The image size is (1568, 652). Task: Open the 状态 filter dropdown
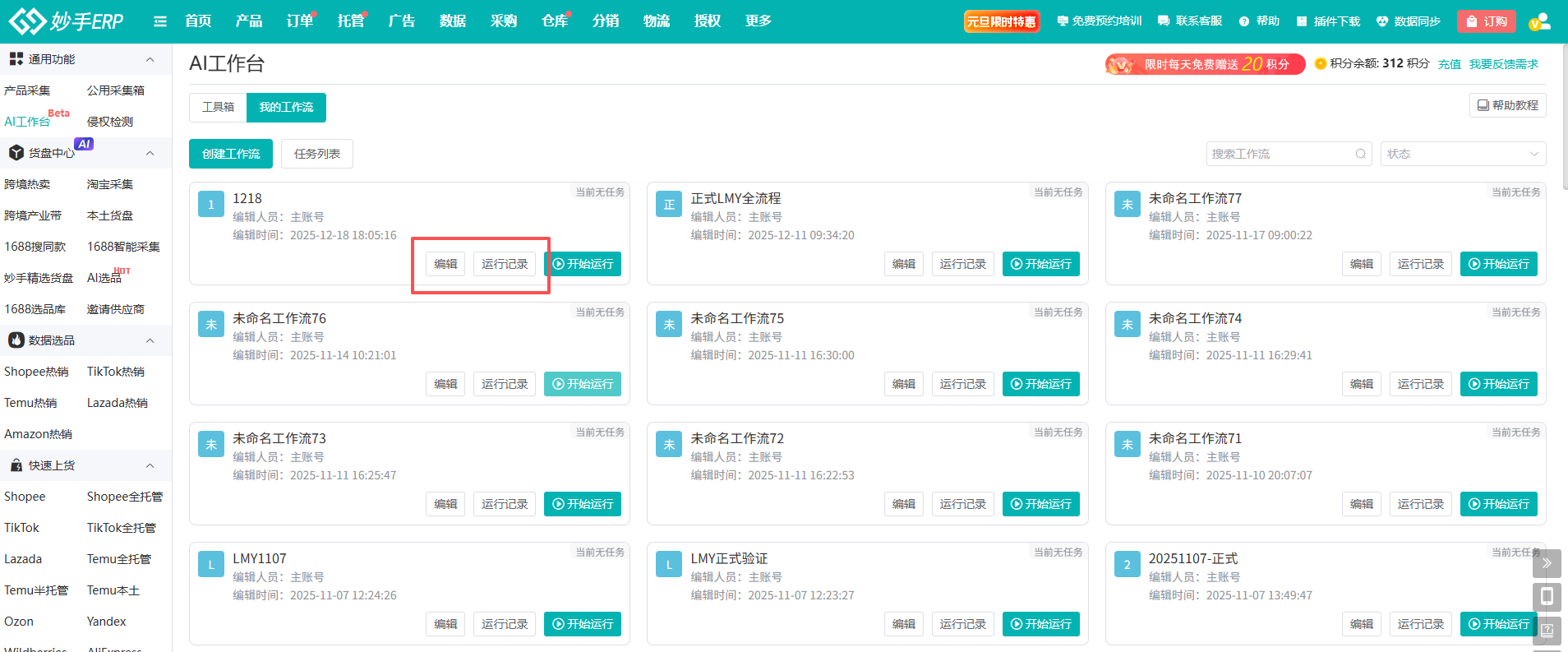[1463, 154]
